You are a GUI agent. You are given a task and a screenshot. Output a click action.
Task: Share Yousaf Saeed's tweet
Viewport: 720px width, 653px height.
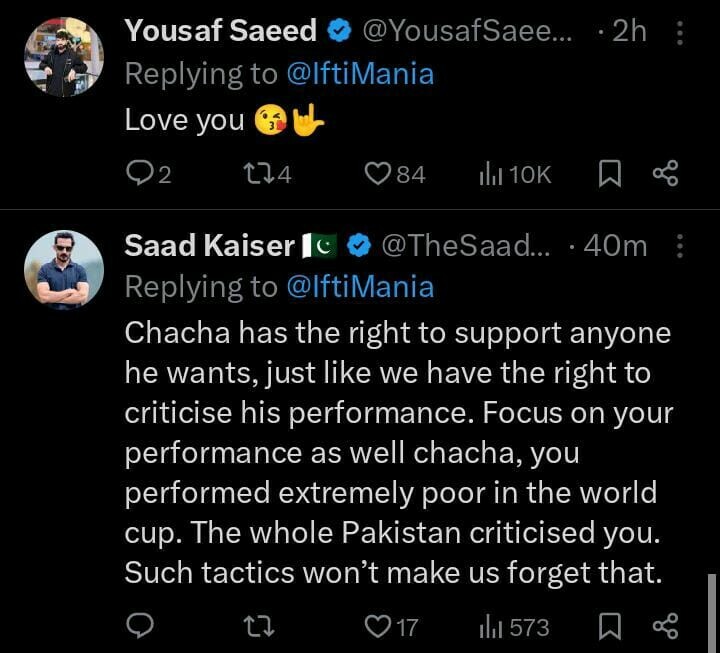click(x=665, y=175)
